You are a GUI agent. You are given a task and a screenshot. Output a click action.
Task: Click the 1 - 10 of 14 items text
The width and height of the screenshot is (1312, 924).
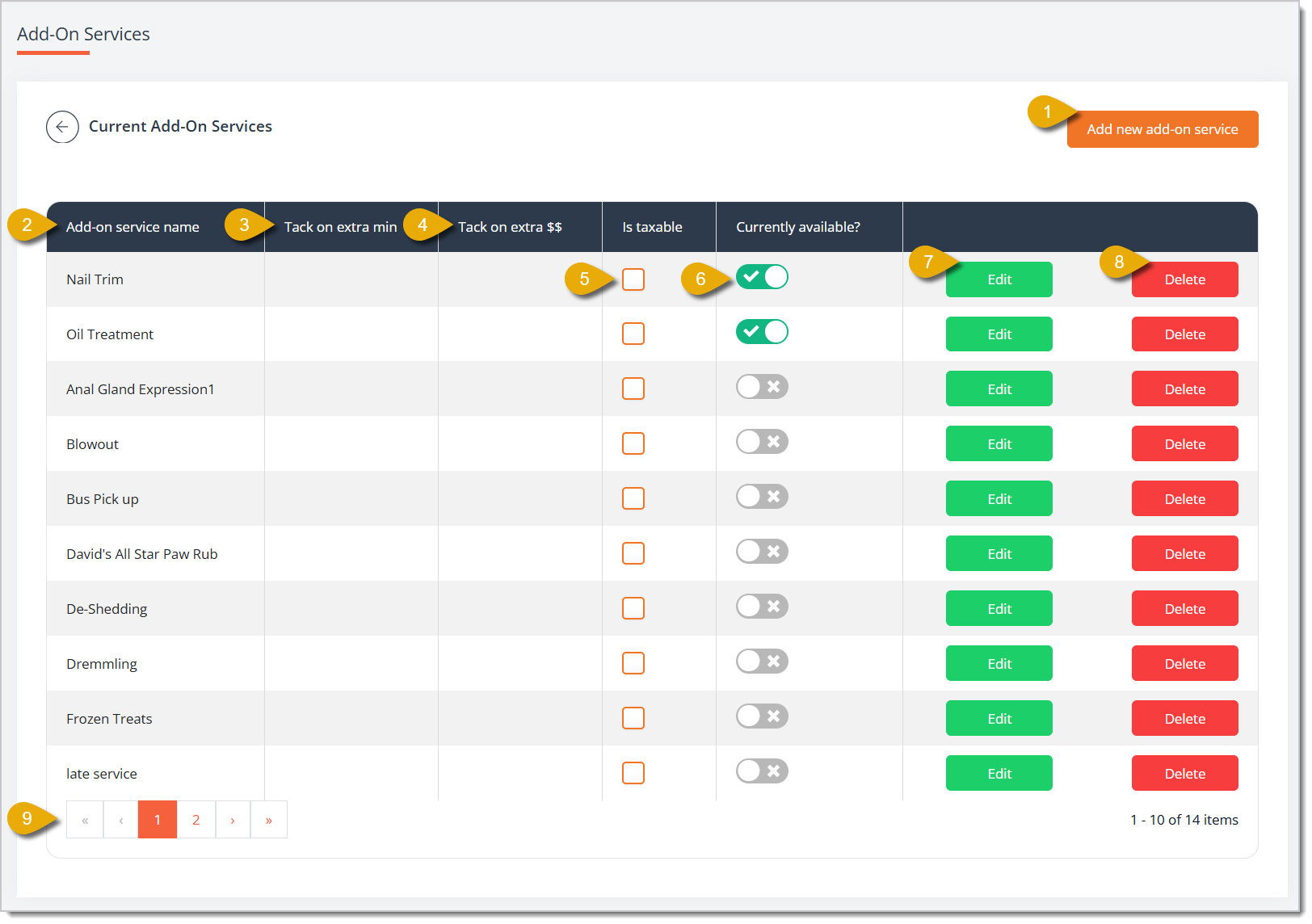pyautogui.click(x=1184, y=820)
